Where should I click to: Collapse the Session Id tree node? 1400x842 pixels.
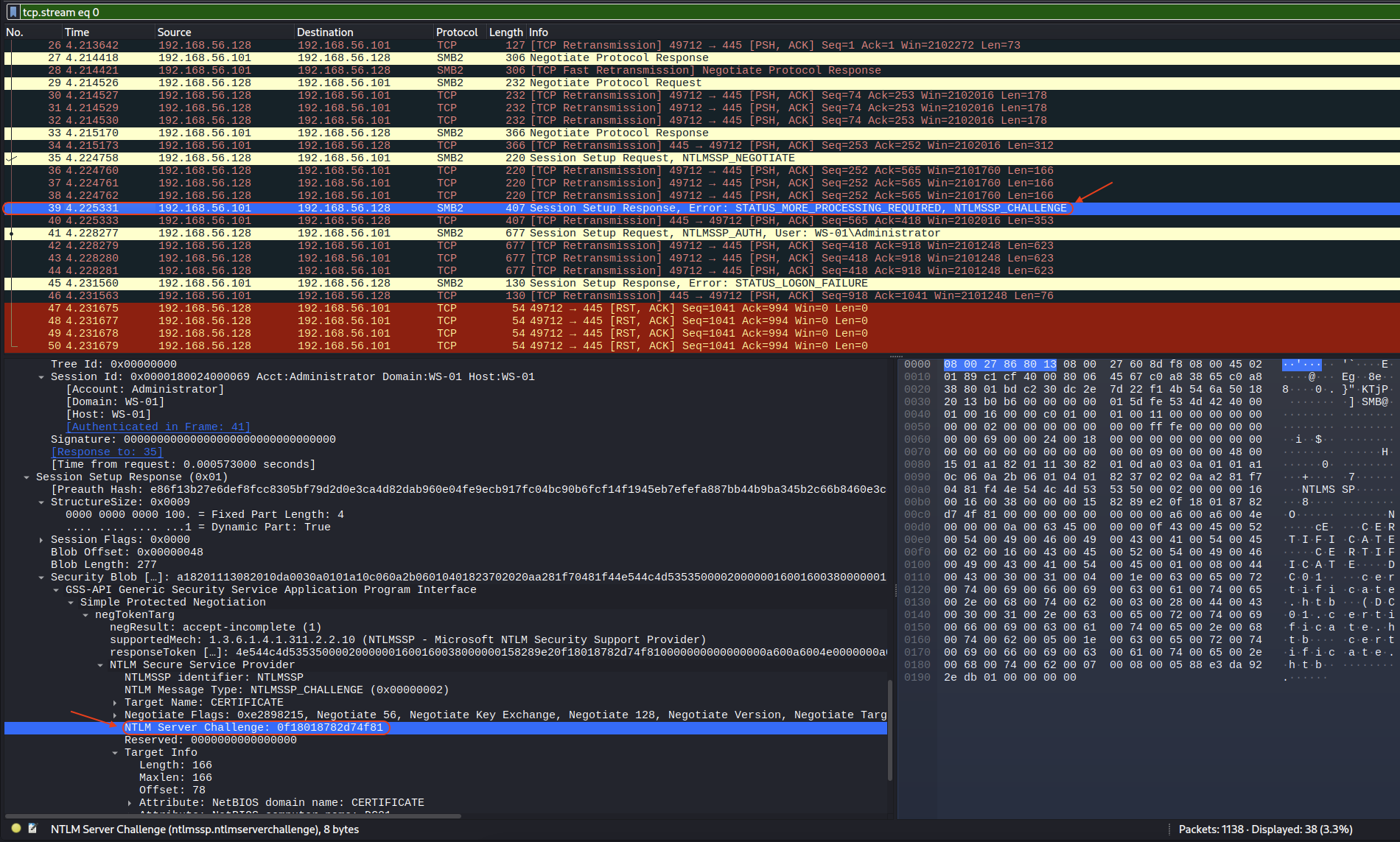click(x=41, y=376)
